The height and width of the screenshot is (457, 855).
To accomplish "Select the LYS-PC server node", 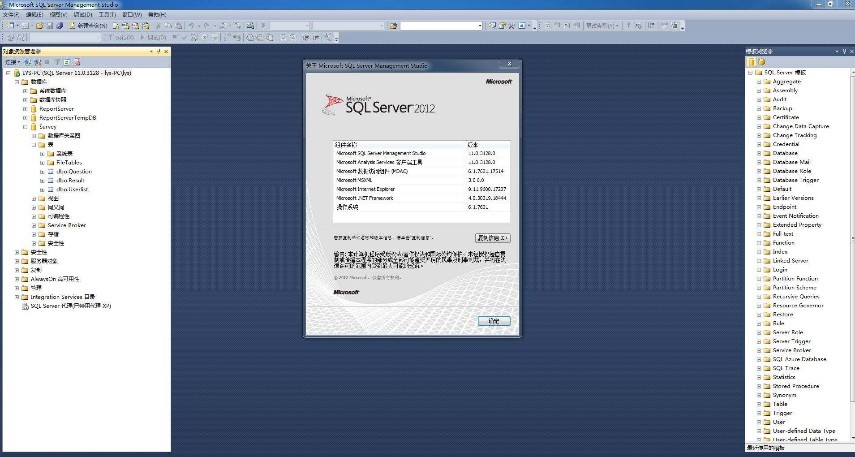I will coord(77,73).
